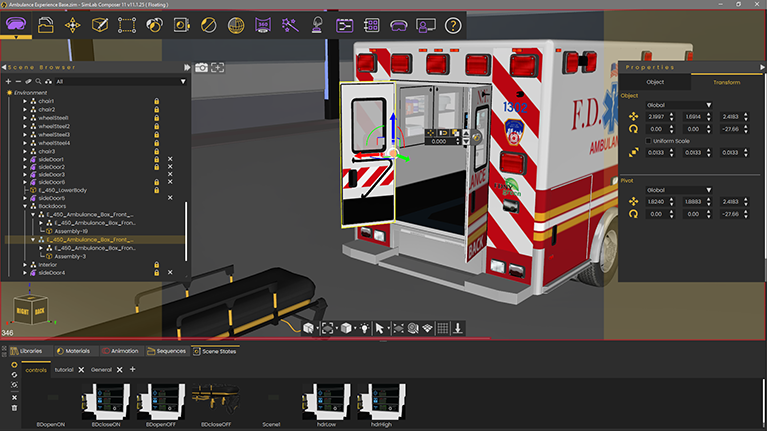Expand the interior tree node
The width and height of the screenshot is (767, 431).
(x=25, y=265)
